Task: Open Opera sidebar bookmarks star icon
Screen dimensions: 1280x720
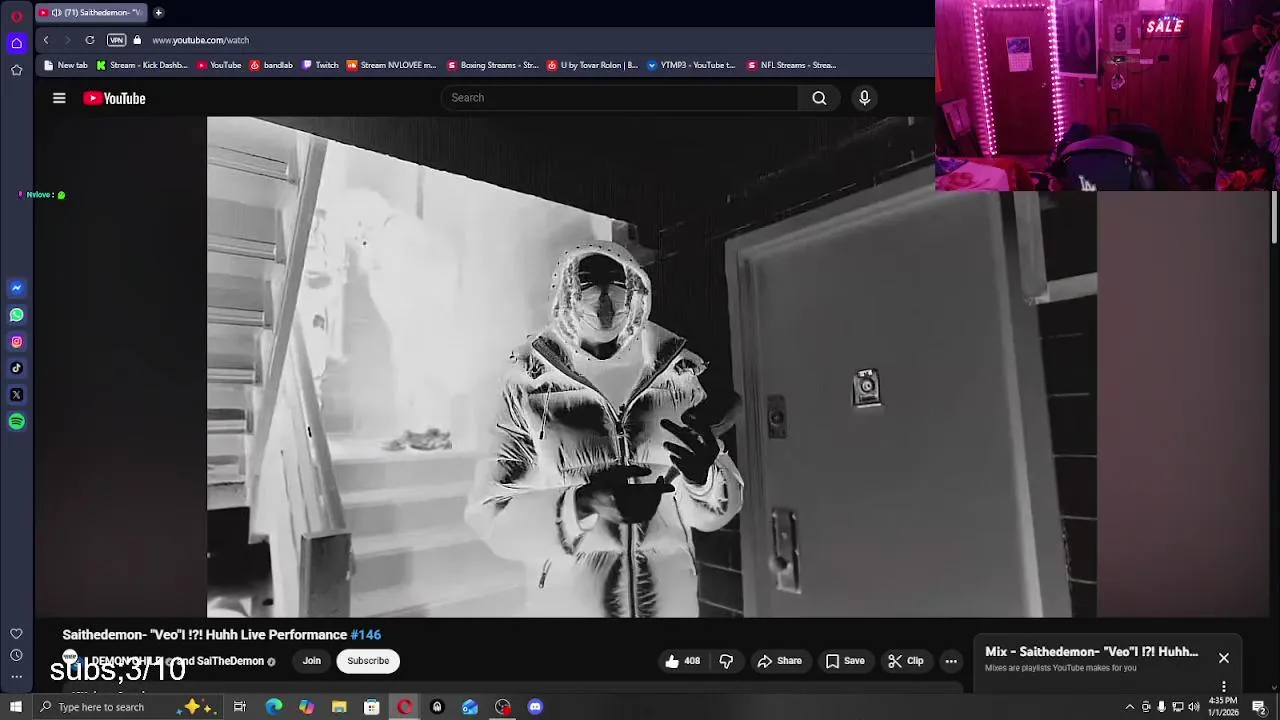Action: [x=16, y=70]
